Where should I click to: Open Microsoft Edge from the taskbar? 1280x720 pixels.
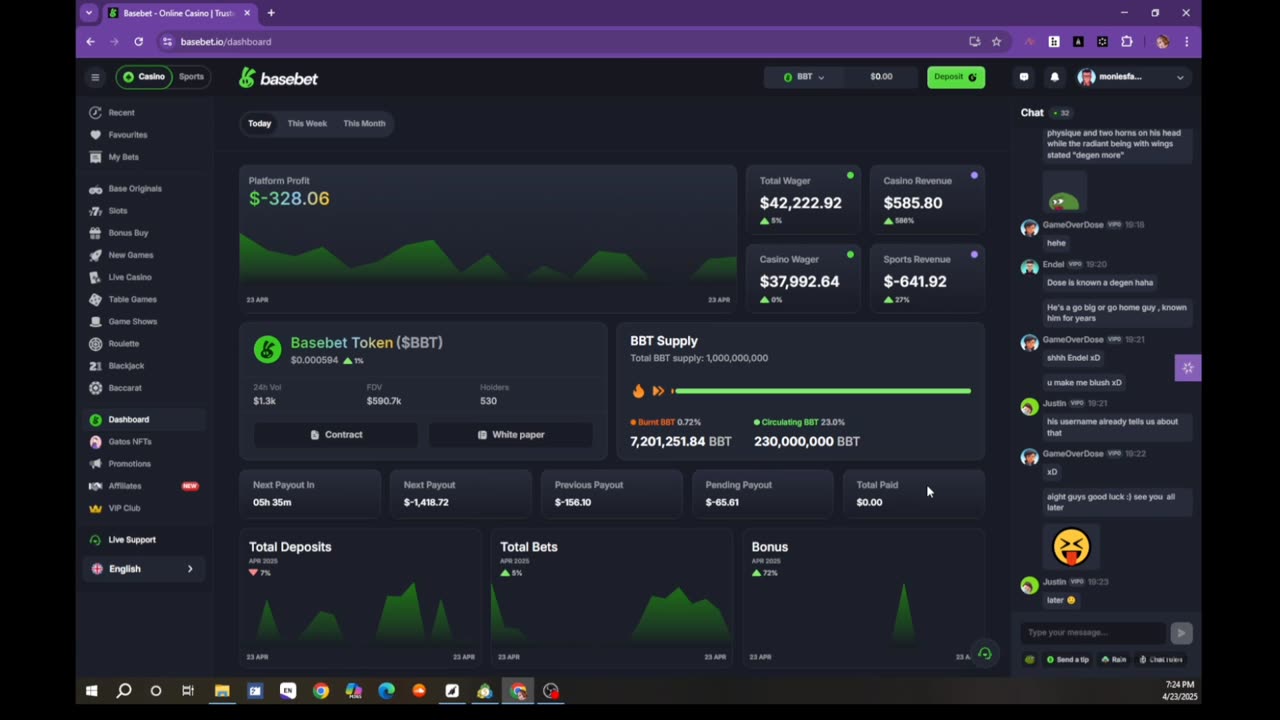point(386,691)
